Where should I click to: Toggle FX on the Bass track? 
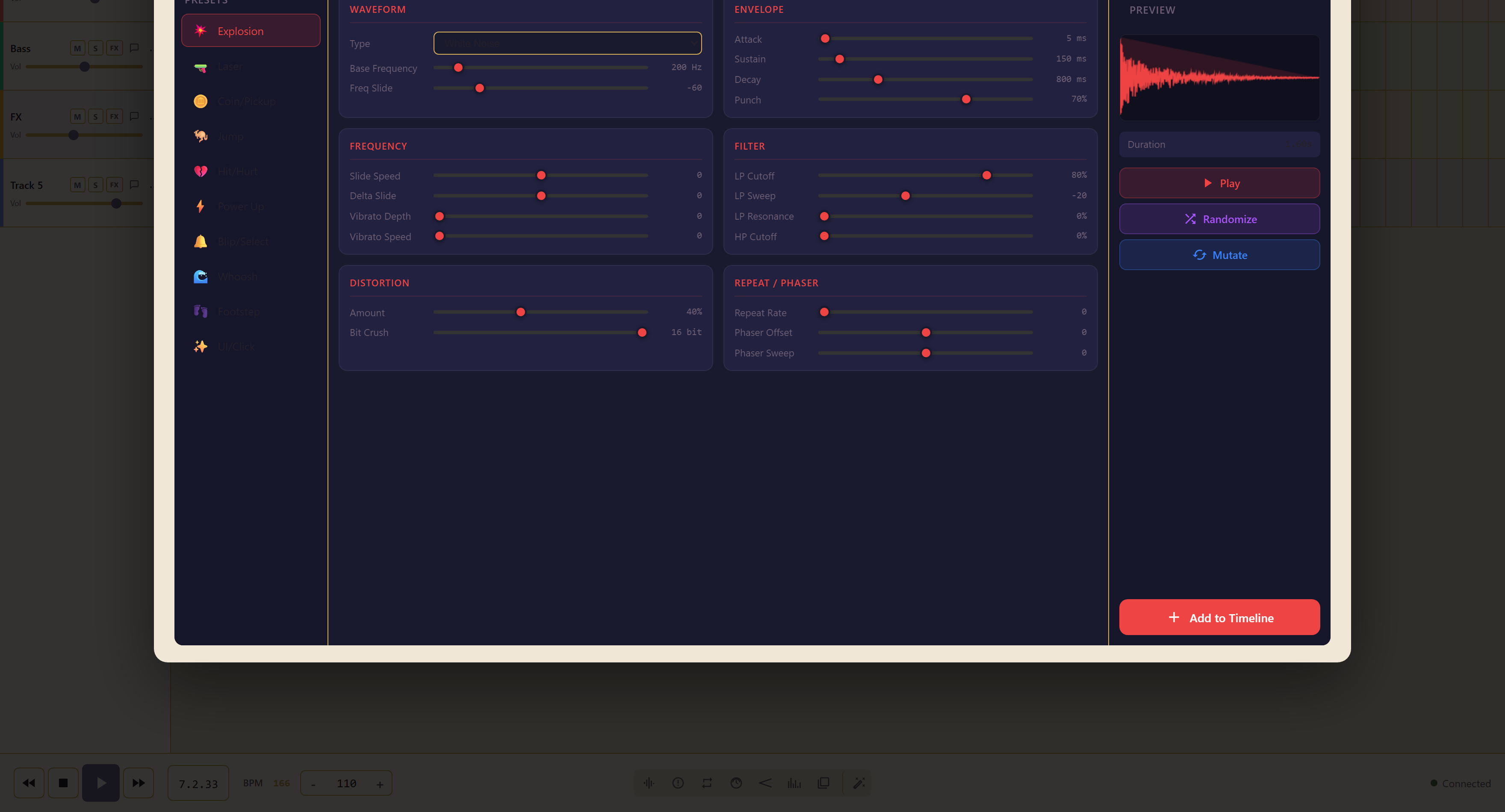tap(115, 48)
